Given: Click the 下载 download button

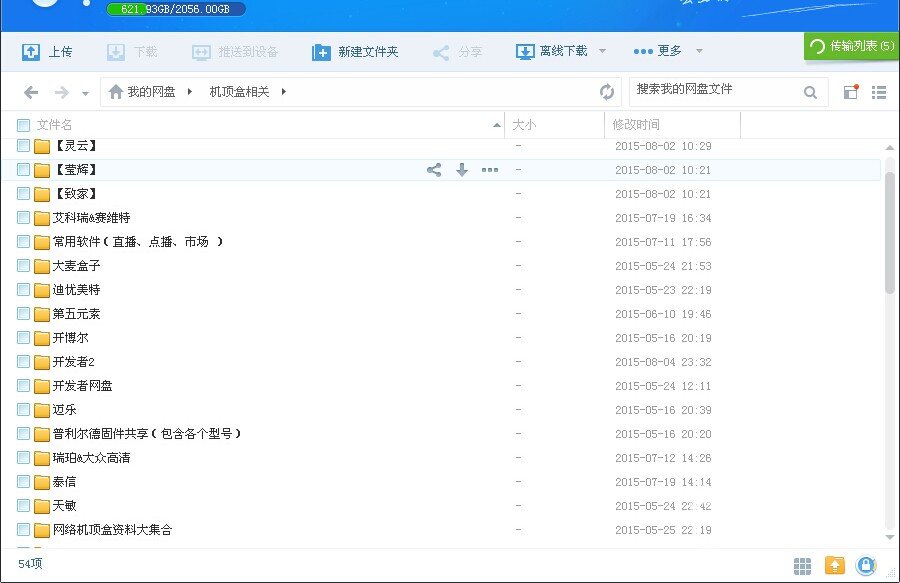Looking at the screenshot, I should [x=132, y=52].
